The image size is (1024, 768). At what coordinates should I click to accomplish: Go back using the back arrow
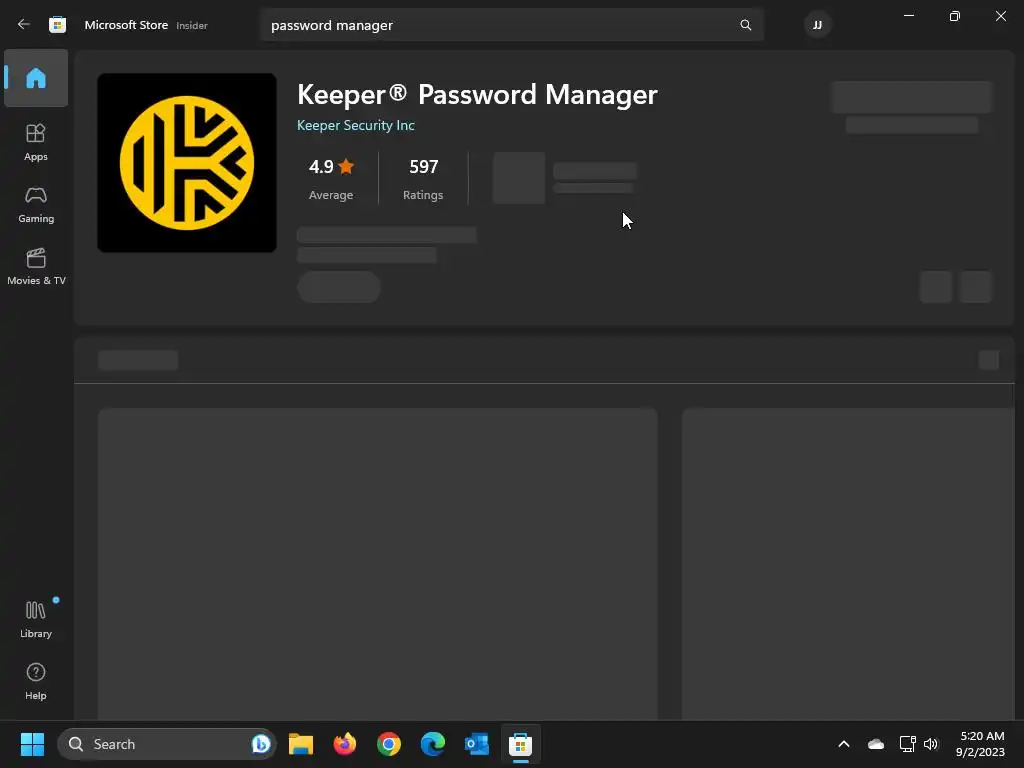(x=24, y=25)
